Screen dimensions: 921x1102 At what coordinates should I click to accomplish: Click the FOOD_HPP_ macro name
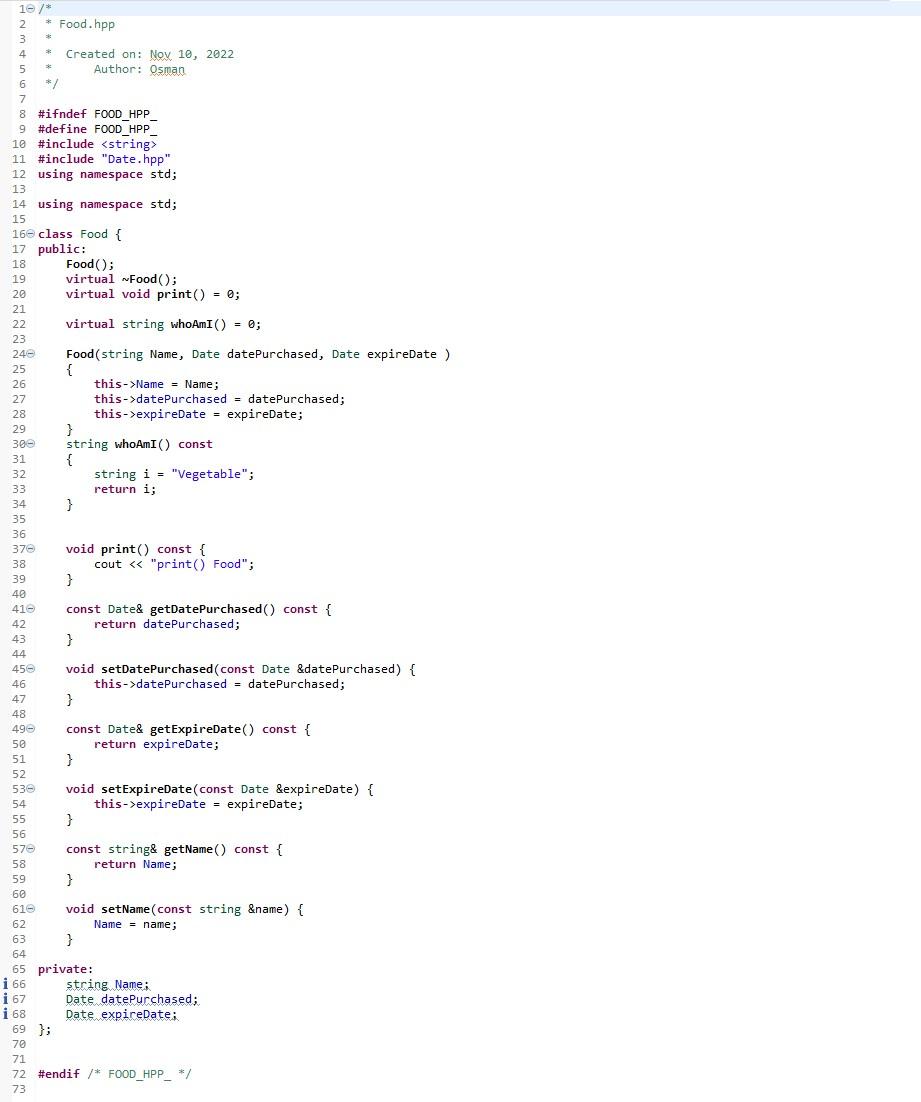[x=128, y=114]
